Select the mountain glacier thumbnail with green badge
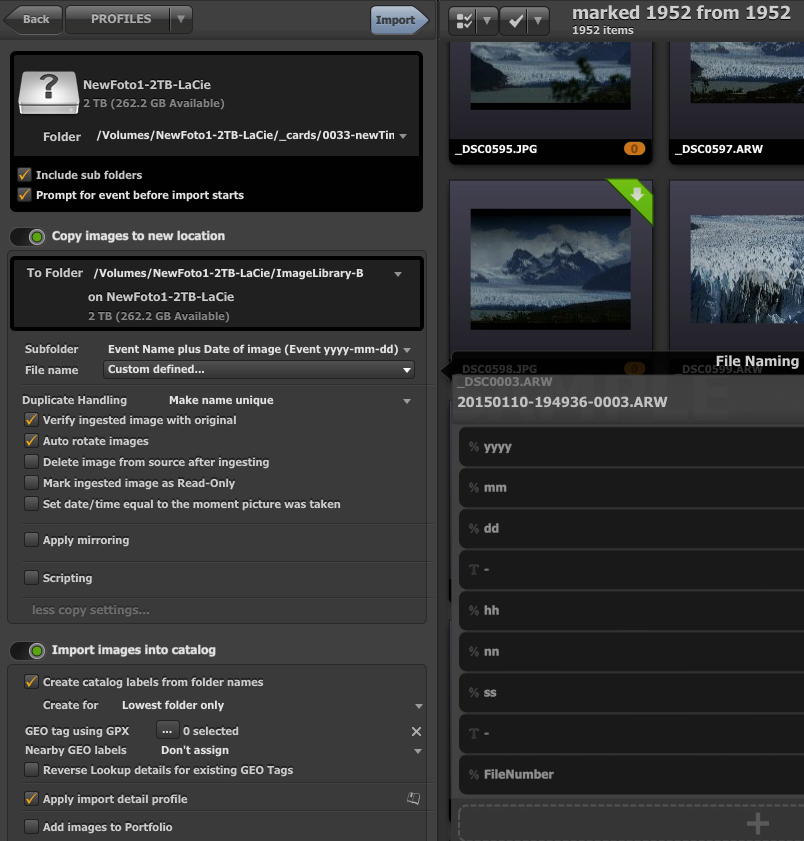 click(x=550, y=269)
